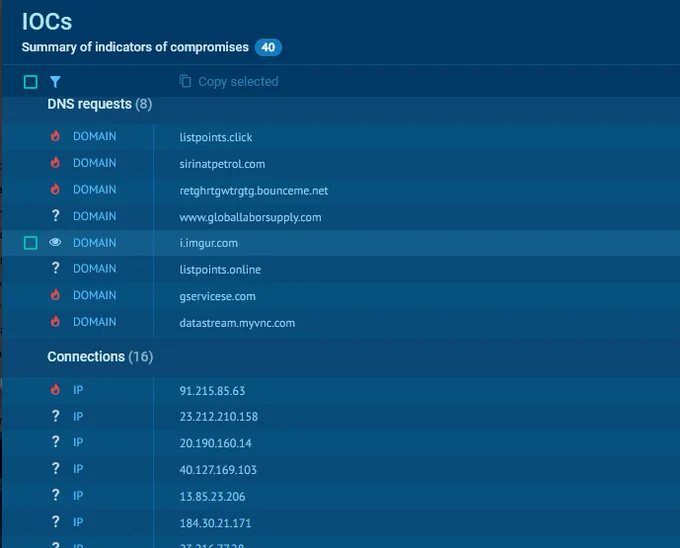Click the DOMAIN type label of gservicese.com
Image resolution: width=680 pixels, height=548 pixels.
click(x=95, y=295)
